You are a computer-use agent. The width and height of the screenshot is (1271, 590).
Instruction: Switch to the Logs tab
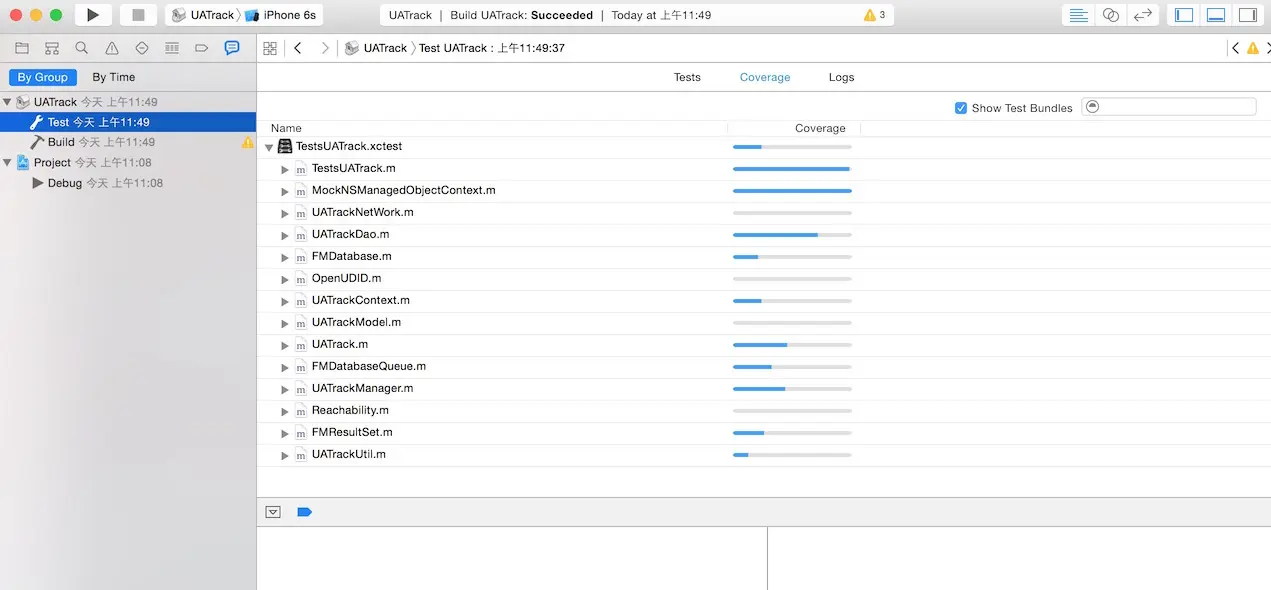842,77
